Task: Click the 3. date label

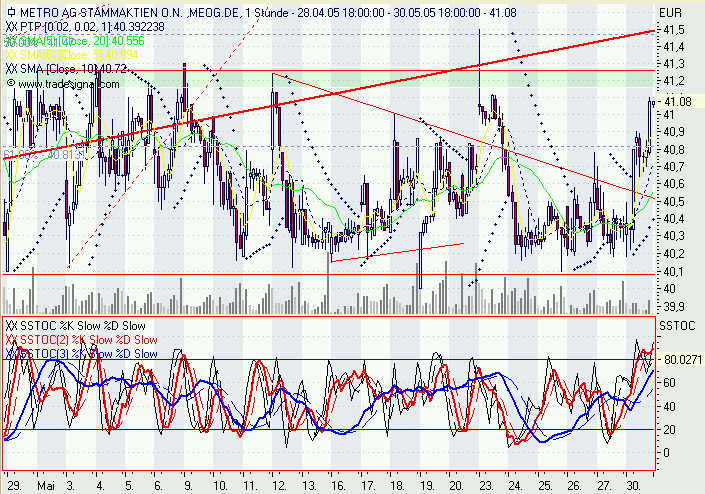Action: [x=71, y=486]
